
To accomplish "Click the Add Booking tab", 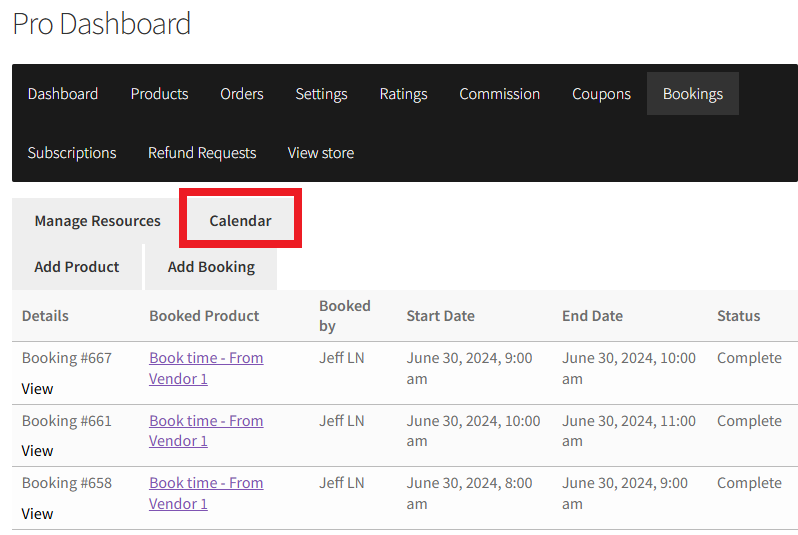I will tap(211, 267).
